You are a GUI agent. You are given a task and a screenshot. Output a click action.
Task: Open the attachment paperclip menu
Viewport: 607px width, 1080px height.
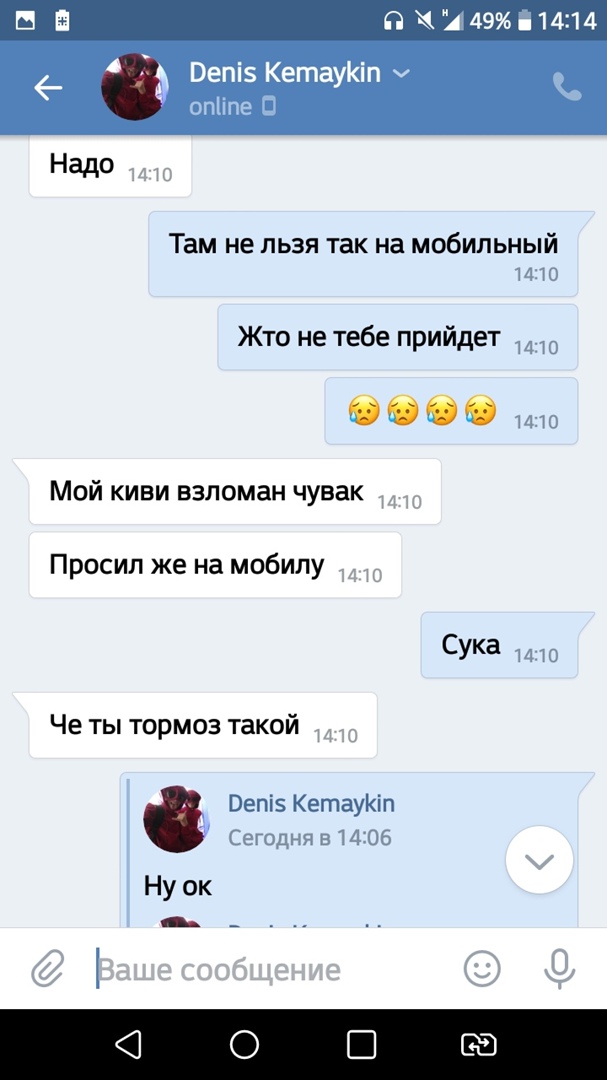[48, 968]
